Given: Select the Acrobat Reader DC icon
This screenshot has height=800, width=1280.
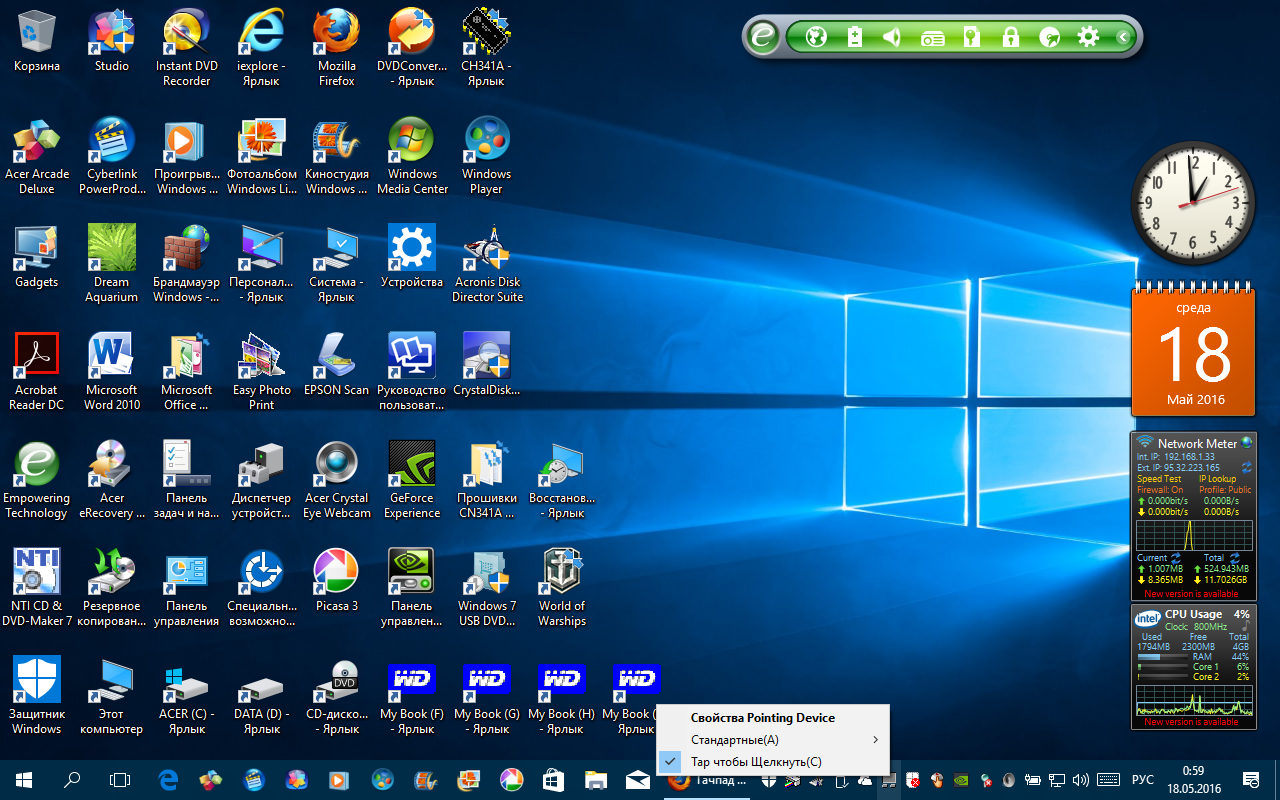Looking at the screenshot, I should click(37, 372).
